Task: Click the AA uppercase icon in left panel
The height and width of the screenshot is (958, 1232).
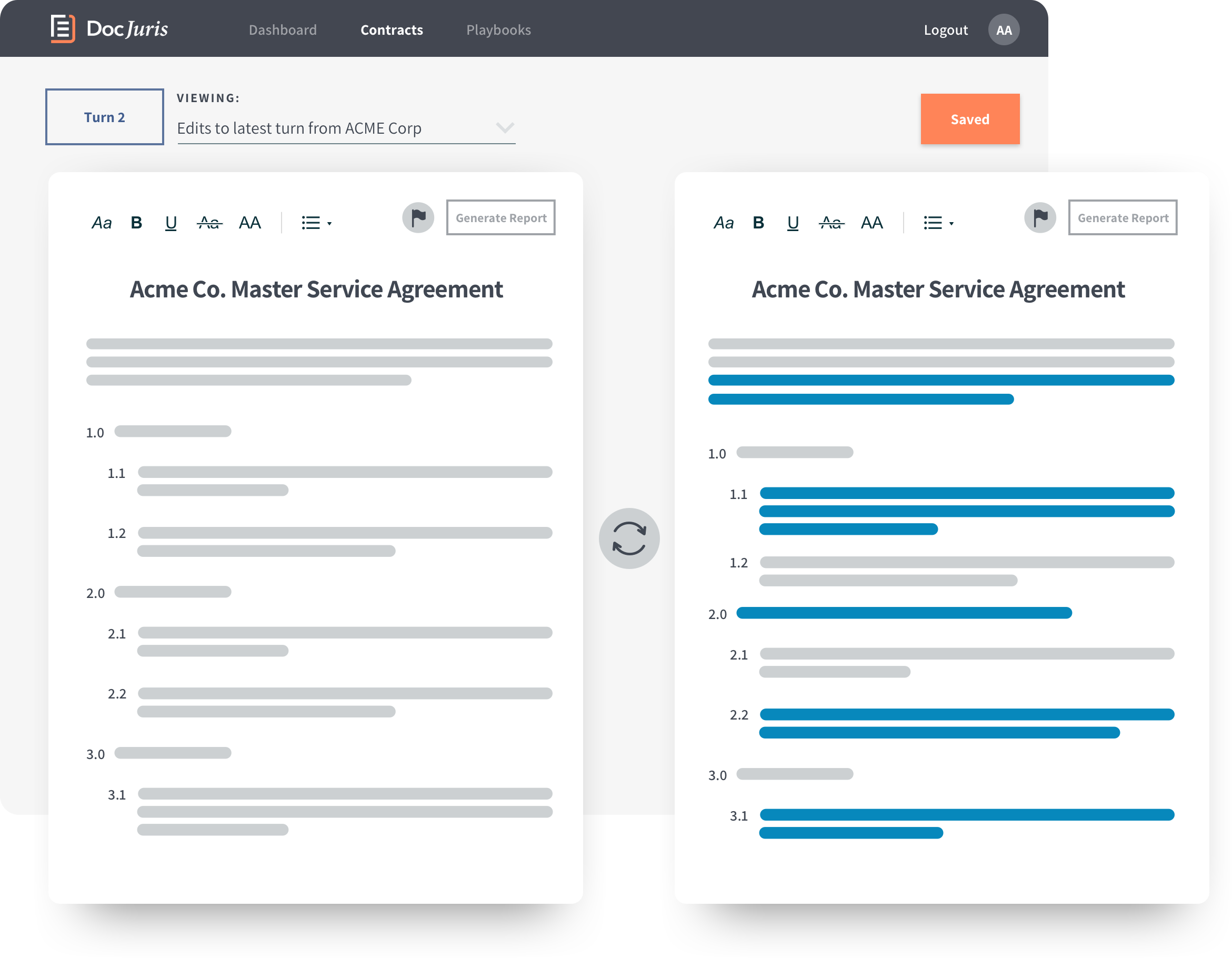Action: click(x=250, y=223)
